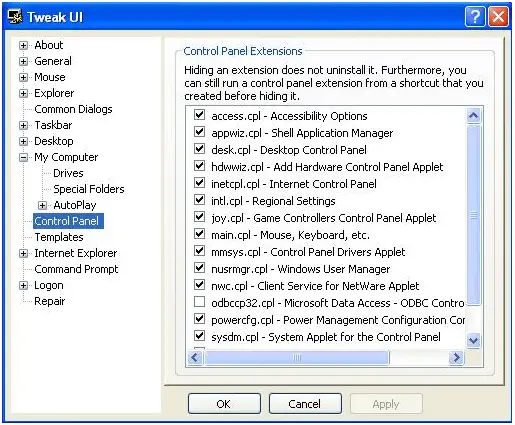The width and height of the screenshot is (515, 425).
Task: Select inetcpl.cpl - Internet Control Panel text
Action: coord(294,184)
